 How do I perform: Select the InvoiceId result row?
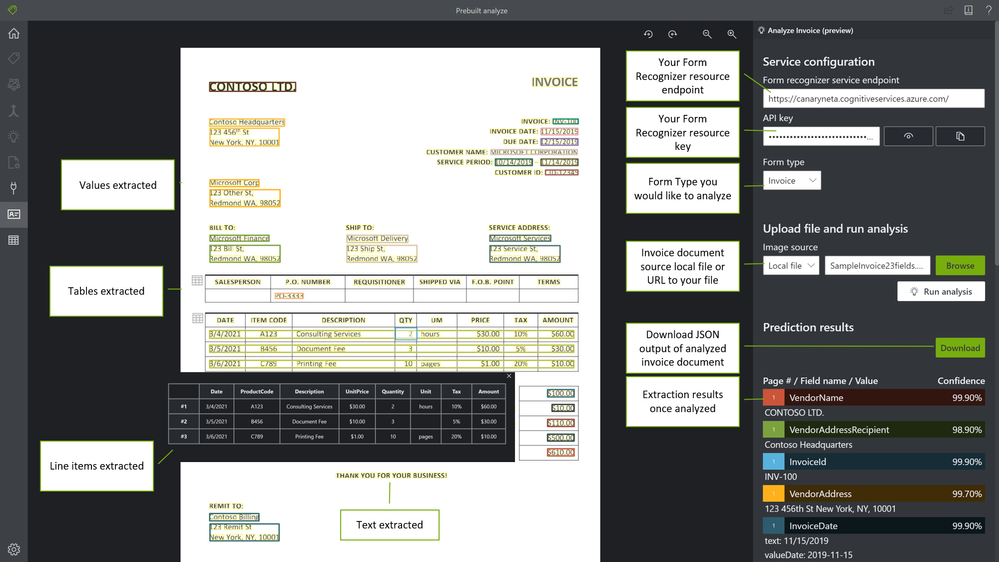pos(874,461)
